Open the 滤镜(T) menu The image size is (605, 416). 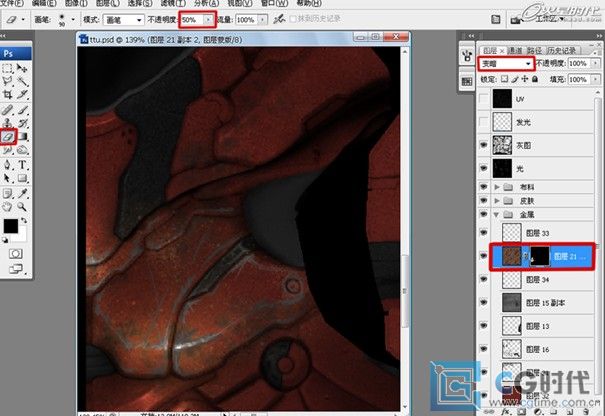coord(173,3)
